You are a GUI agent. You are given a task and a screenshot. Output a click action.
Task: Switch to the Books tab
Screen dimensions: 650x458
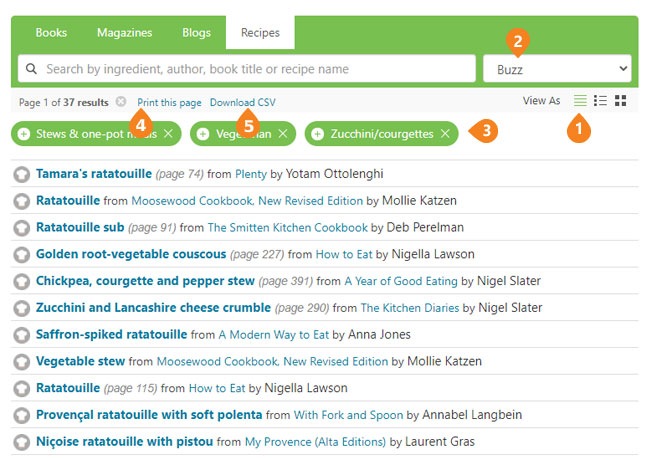[51, 33]
